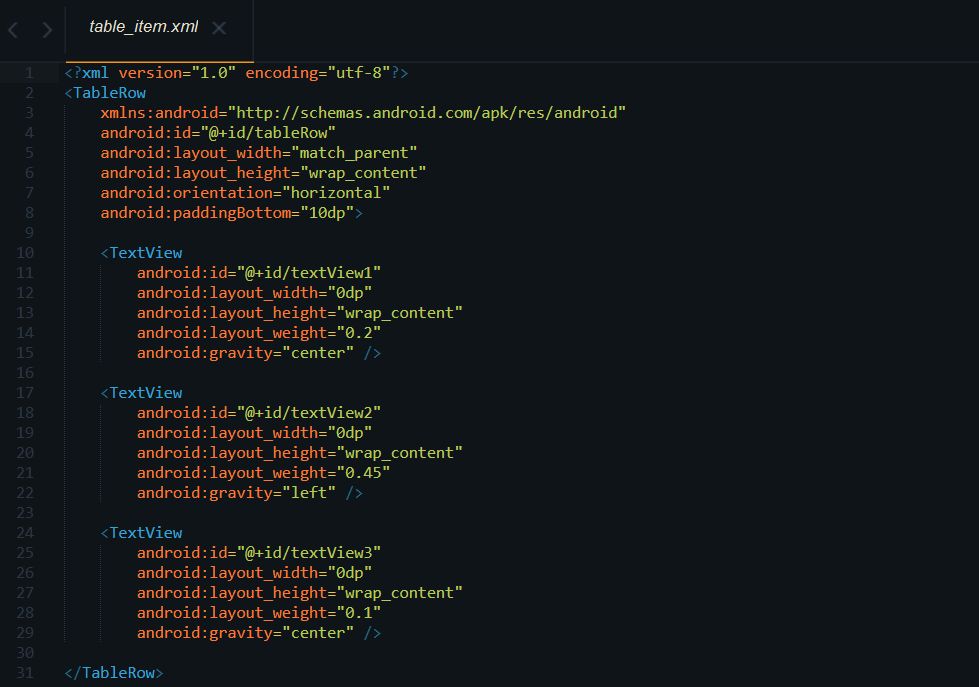The height and width of the screenshot is (687, 979).
Task: Click android:orientation="horizontal" line
Action: 245,193
